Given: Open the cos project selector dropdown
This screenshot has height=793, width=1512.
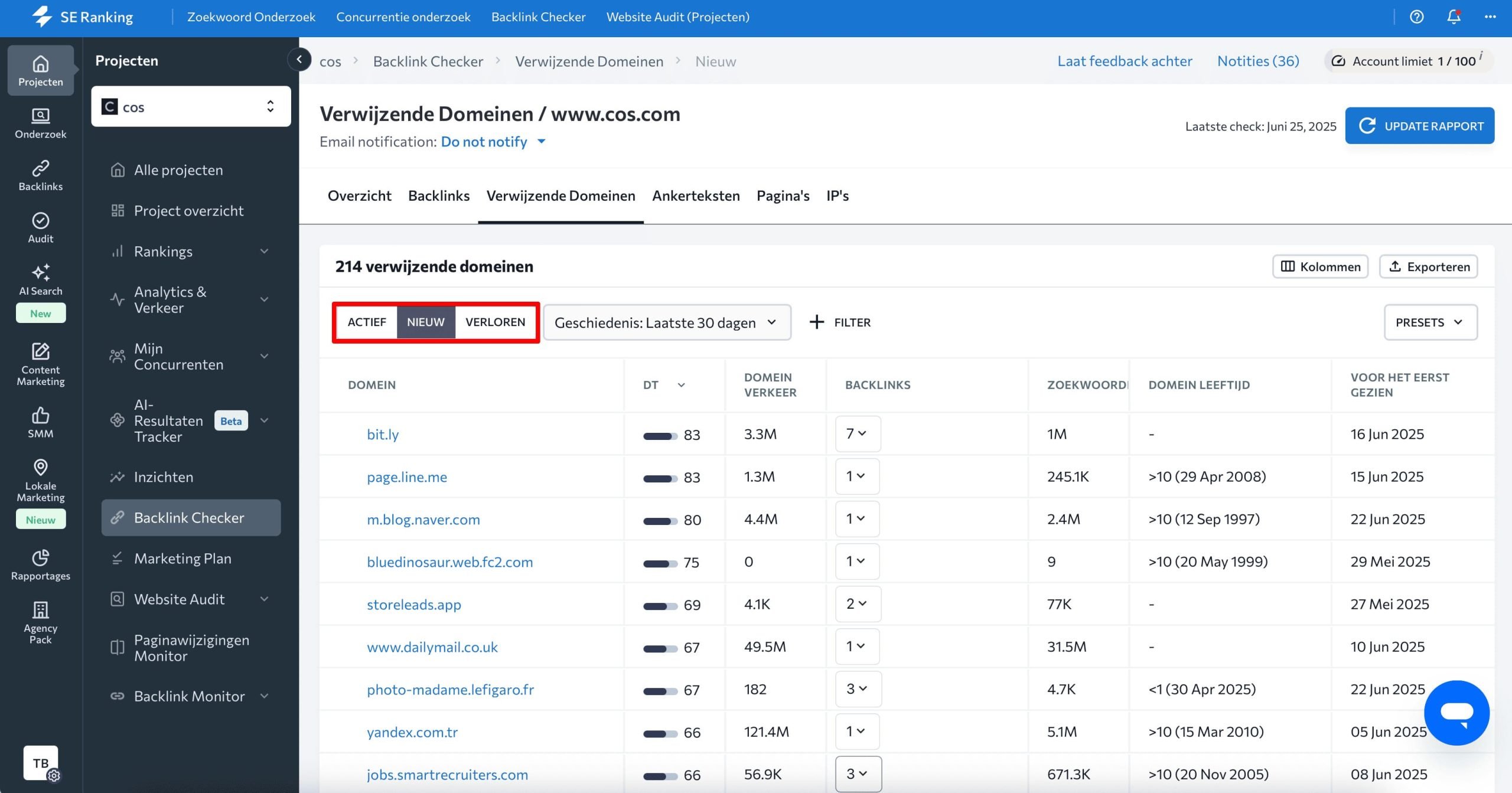Looking at the screenshot, I should [x=191, y=106].
